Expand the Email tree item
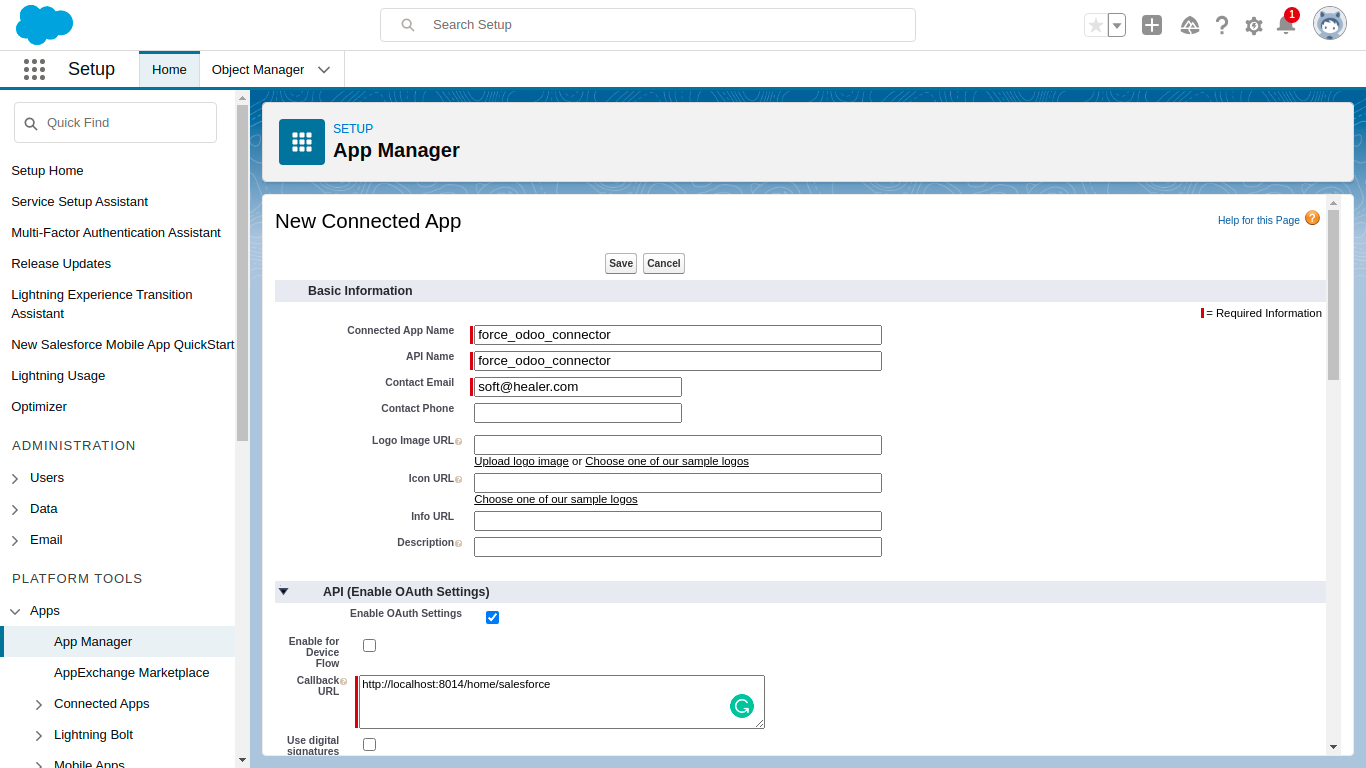1366x768 pixels. pos(15,541)
